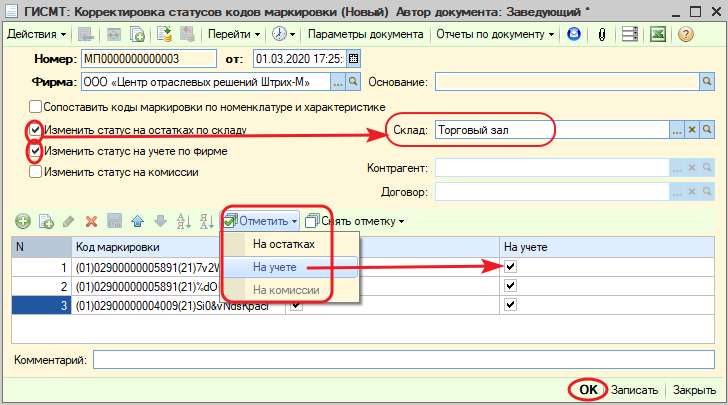This screenshot has width=728, height=405.
Task: Enable 'Сопоставить коды маркировки по номенклатуре' checkbox
Action: pos(36,106)
